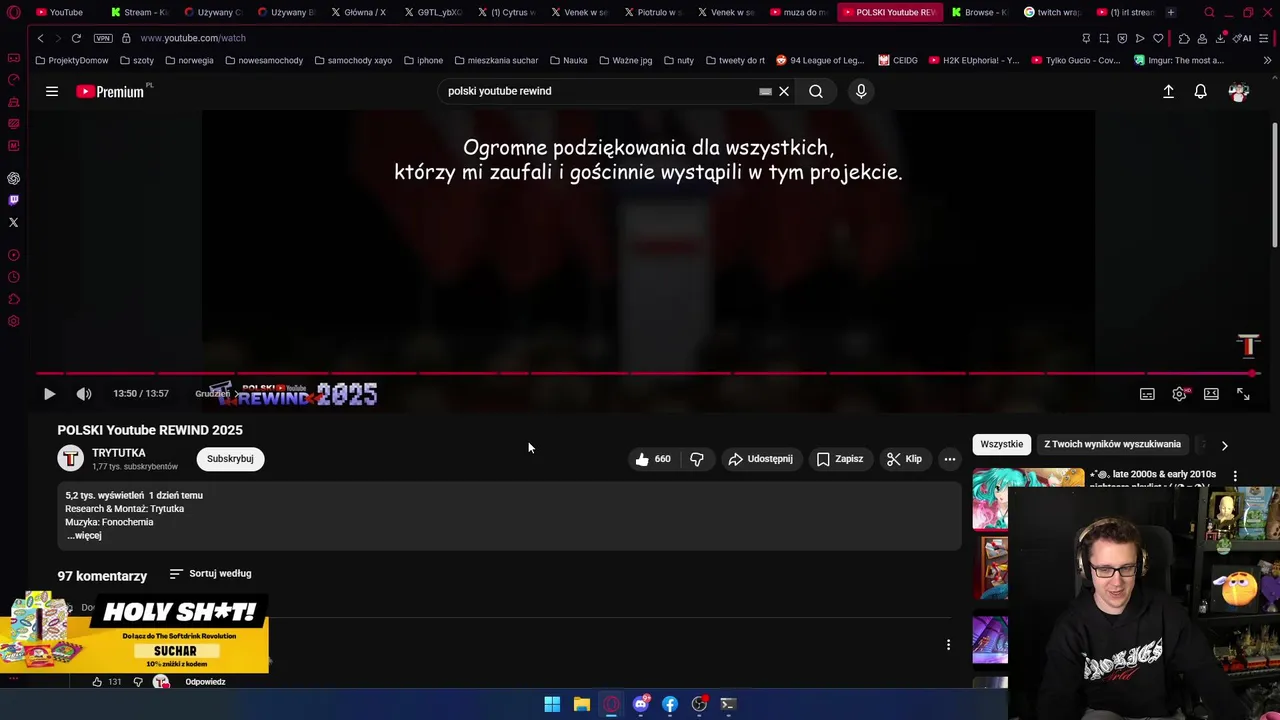Toggle subtitles in the player controls

pos(1147,394)
